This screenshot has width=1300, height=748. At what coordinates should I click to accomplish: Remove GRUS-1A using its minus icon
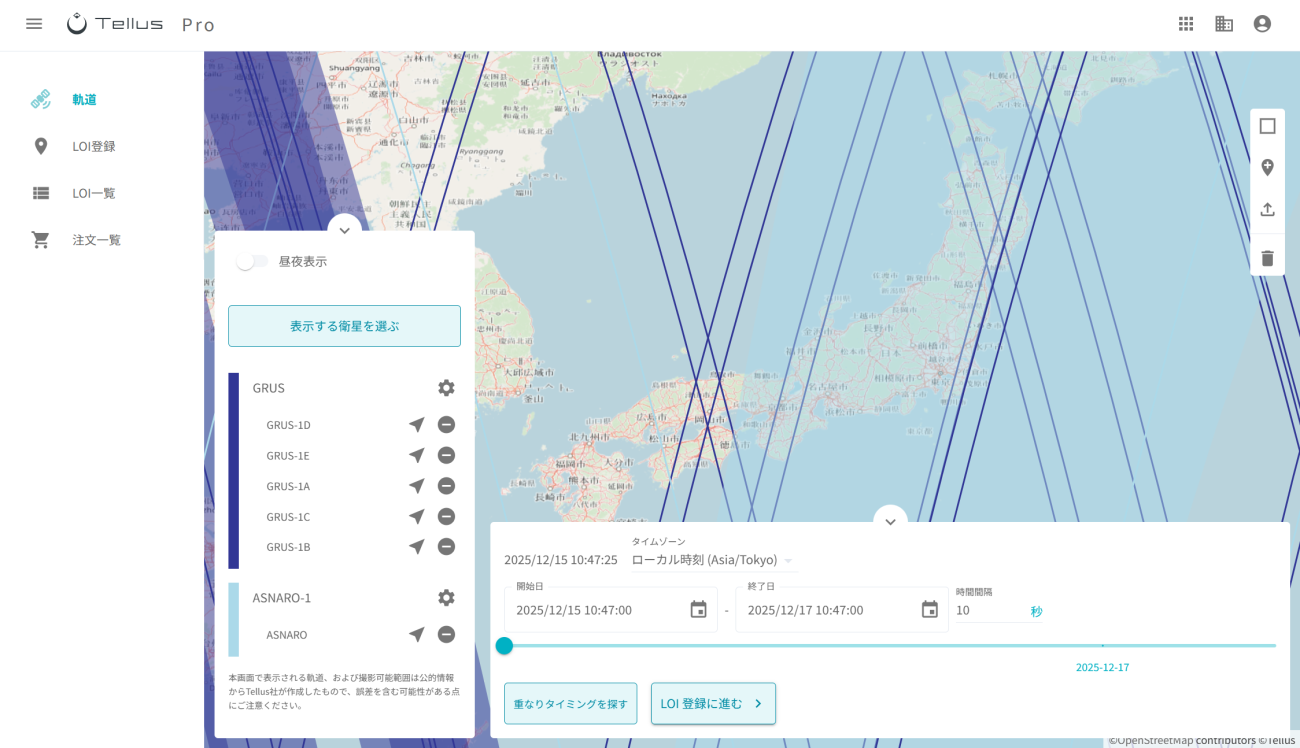[446, 486]
